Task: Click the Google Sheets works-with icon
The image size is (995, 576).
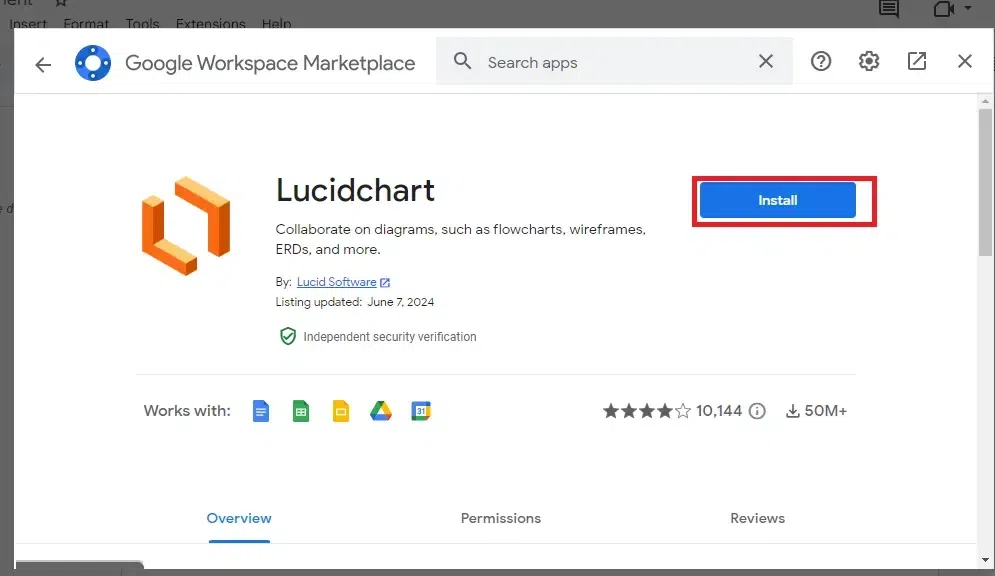Action: 301,411
